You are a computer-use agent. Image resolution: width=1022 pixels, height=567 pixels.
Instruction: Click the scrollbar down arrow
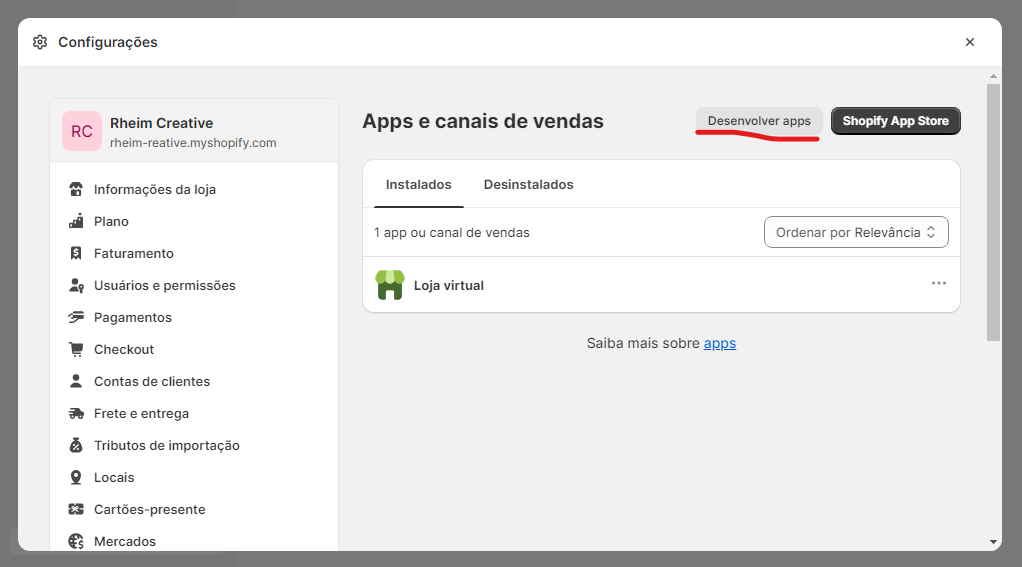click(x=993, y=542)
